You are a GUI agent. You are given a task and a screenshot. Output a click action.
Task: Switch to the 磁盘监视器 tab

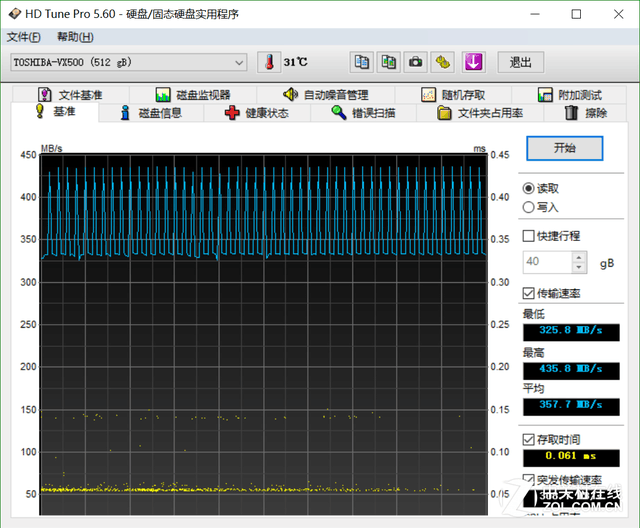(193, 95)
